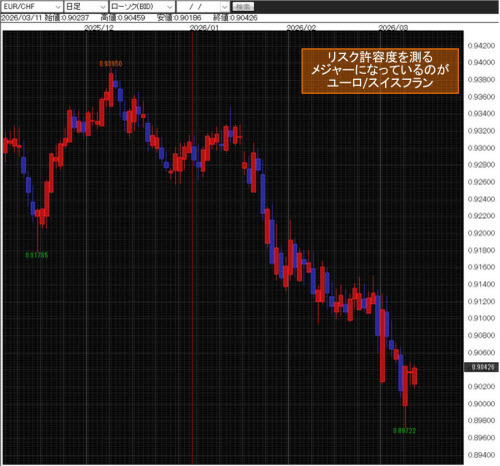Image resolution: width=500 pixels, height=466 pixels.
Task: Click the green 0.89722 low price label
Action: tap(404, 430)
